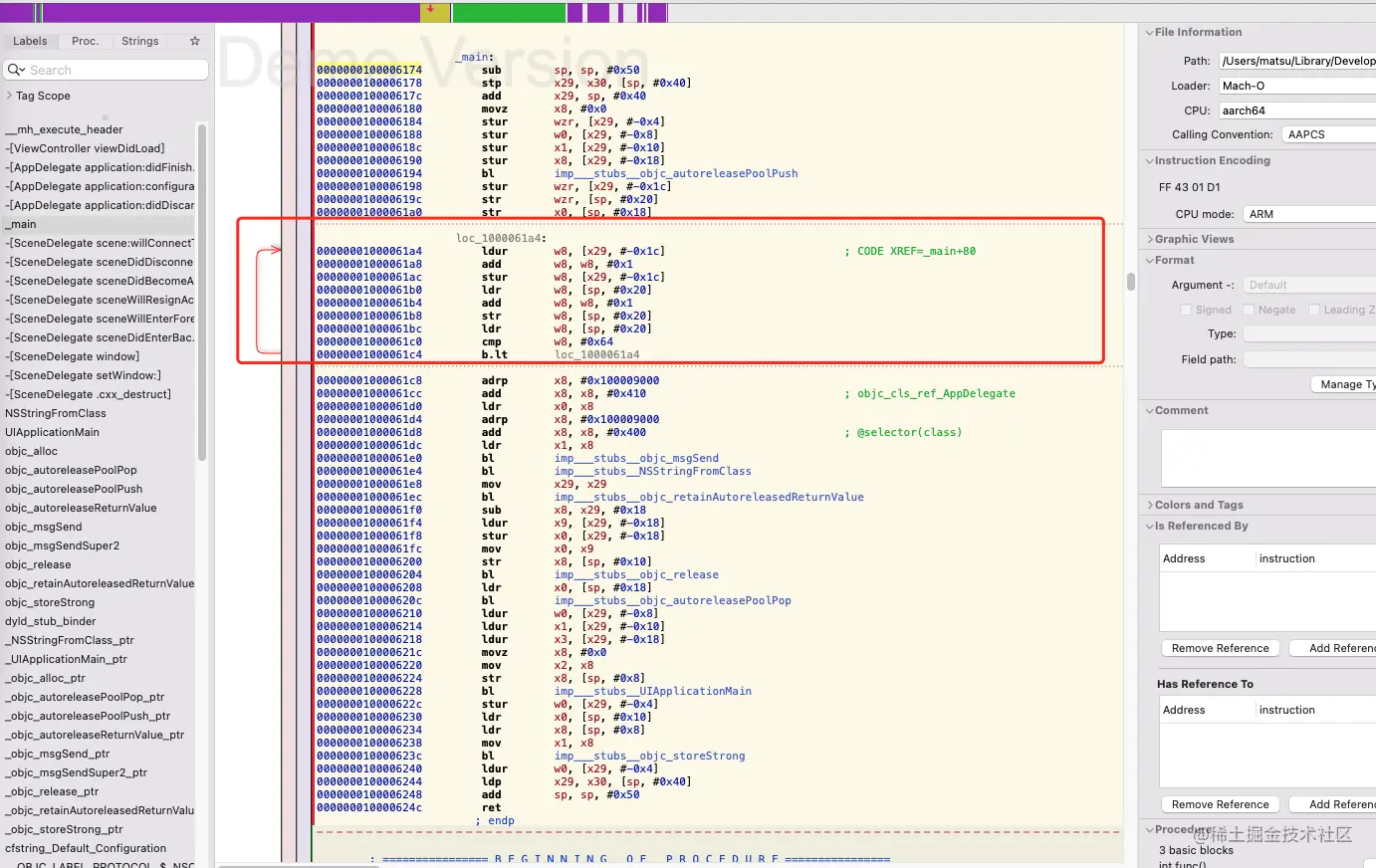1376x868 pixels.
Task: Click into the Comment text box
Action: [1268, 458]
